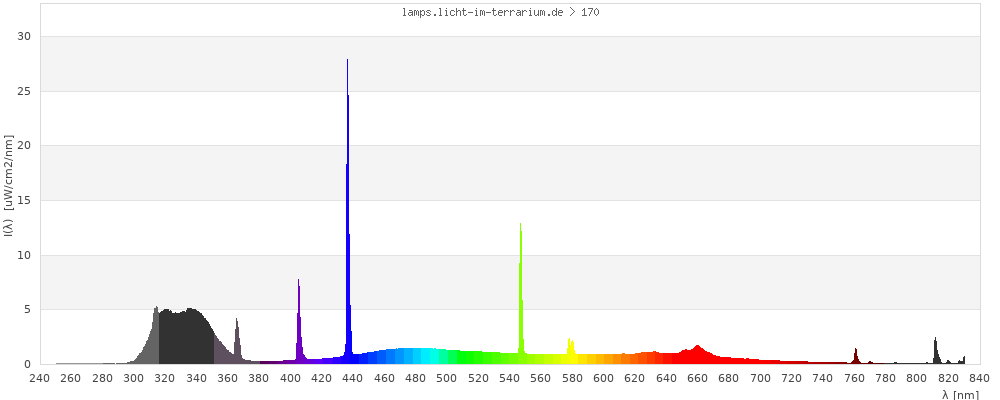Click the x-axis tick label '680'
The image size is (1000, 400).
(x=729, y=378)
